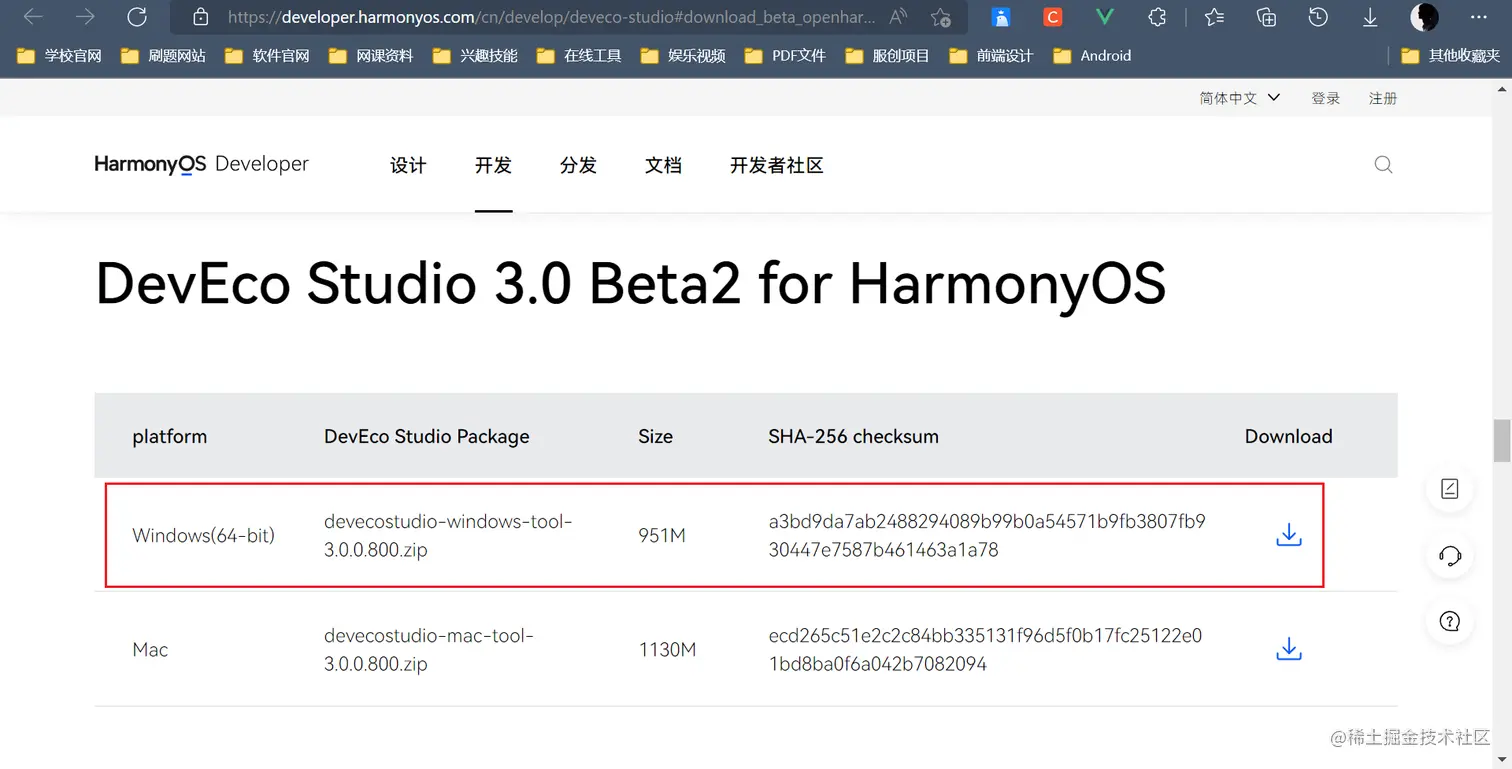Viewport: 1512px width, 769px height.
Task: Open the blue extension icon in toolbar
Action: coord(1001,17)
